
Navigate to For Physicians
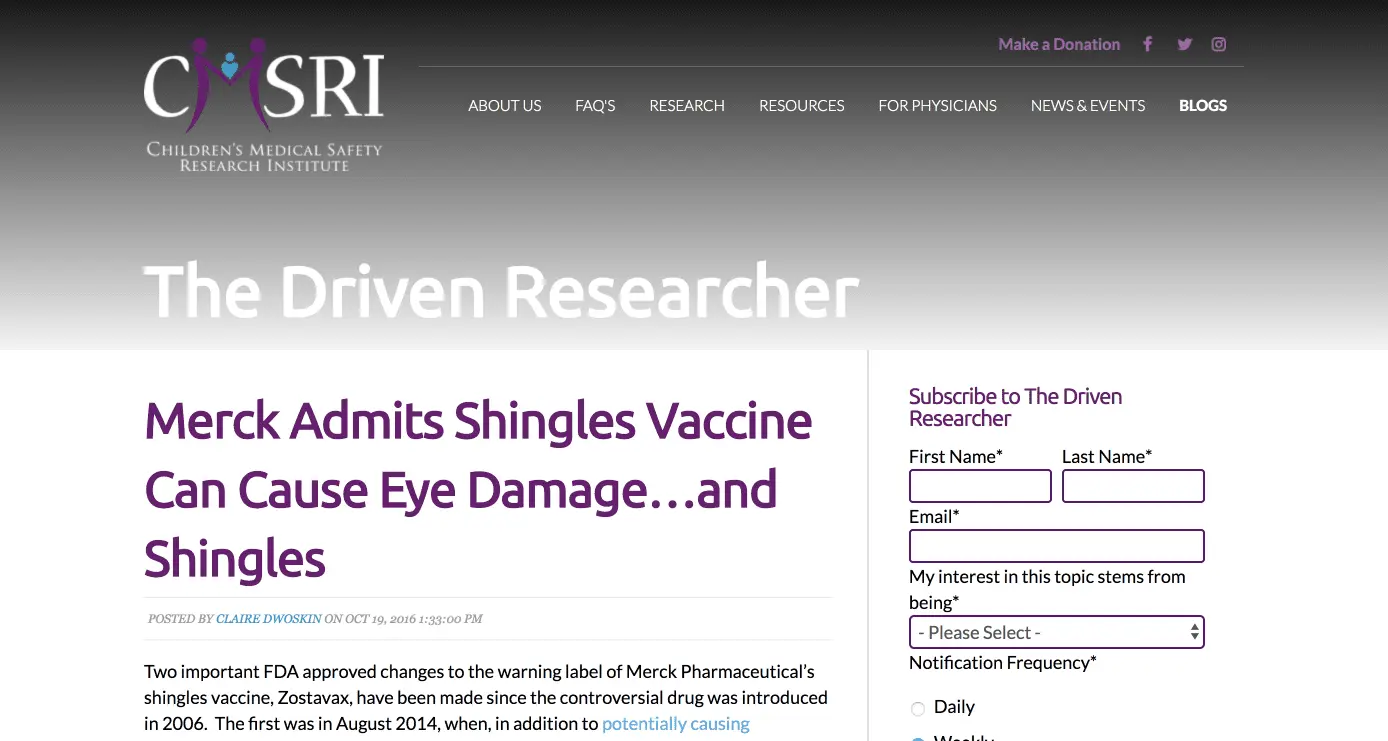(x=938, y=105)
